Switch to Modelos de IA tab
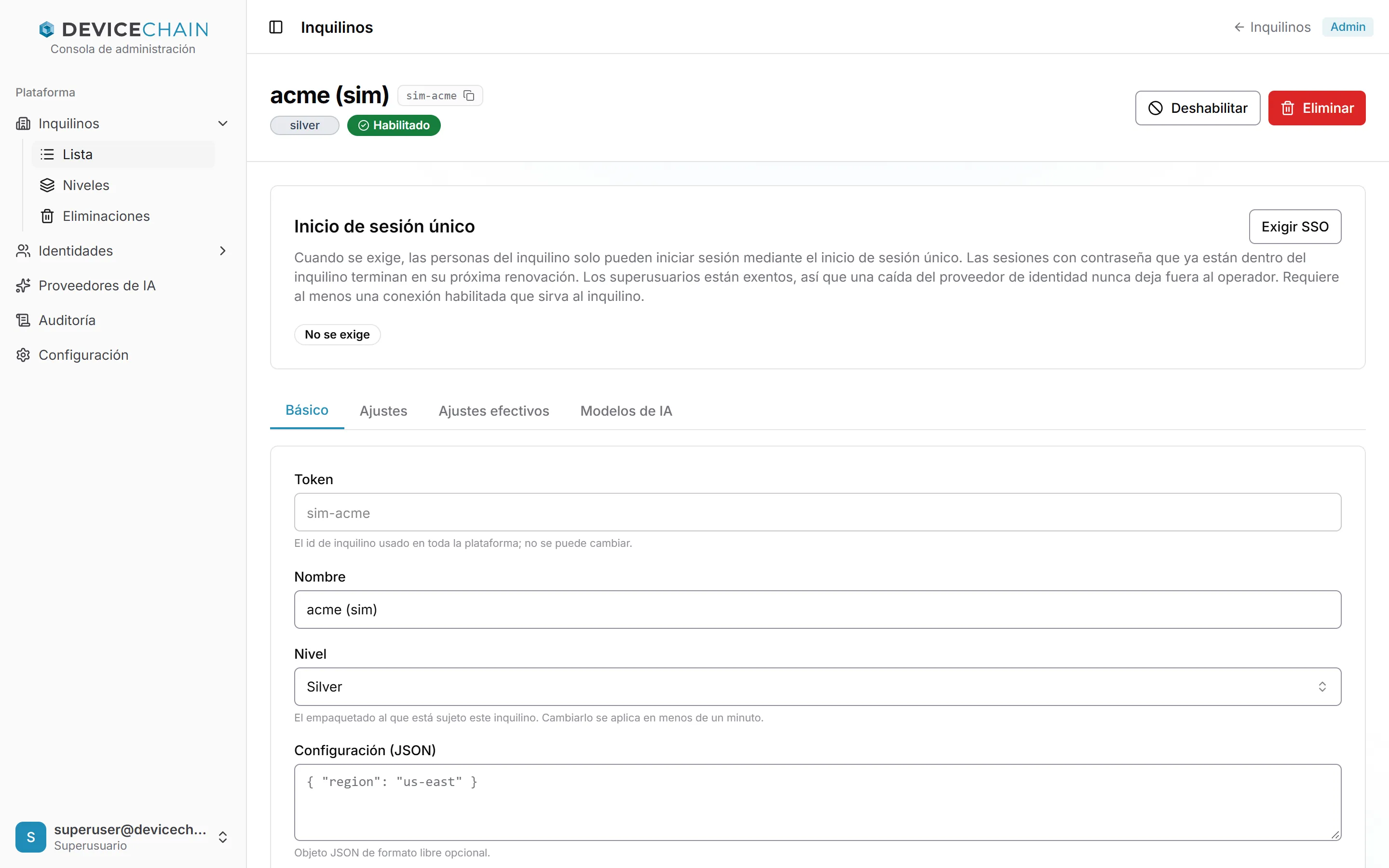Image resolution: width=1389 pixels, height=868 pixels. click(x=626, y=411)
